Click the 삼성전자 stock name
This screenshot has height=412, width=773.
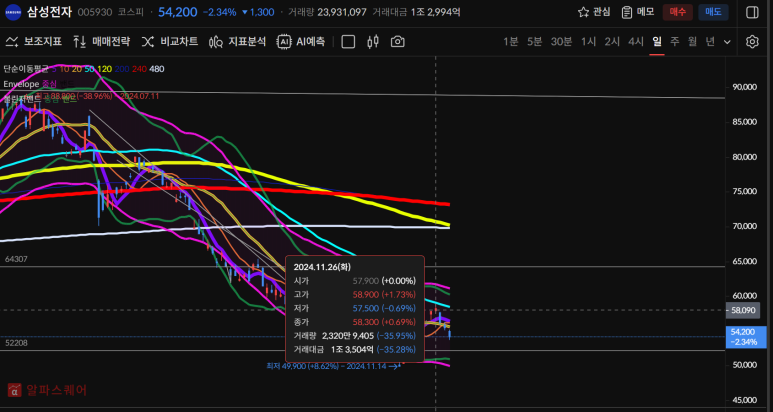point(49,12)
